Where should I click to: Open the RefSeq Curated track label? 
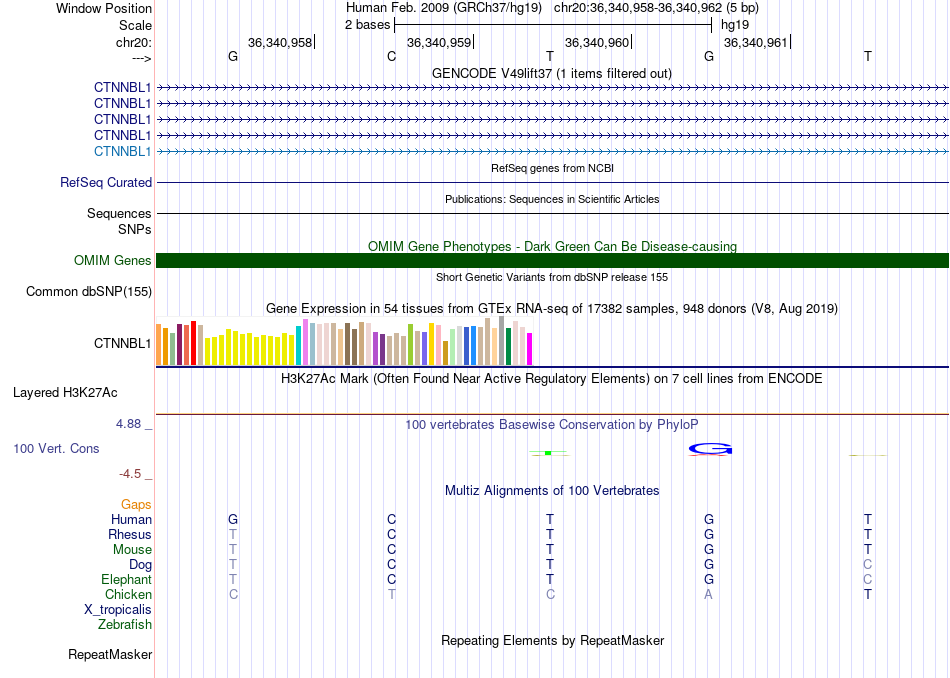106,182
